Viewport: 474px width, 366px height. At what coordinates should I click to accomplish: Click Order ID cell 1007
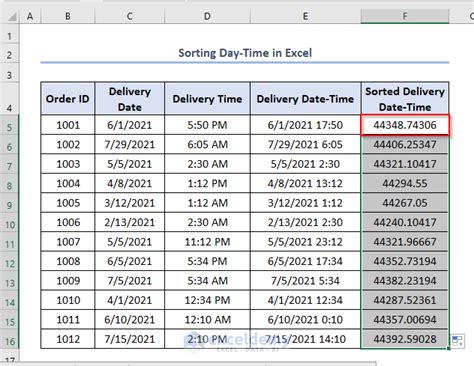(x=68, y=242)
